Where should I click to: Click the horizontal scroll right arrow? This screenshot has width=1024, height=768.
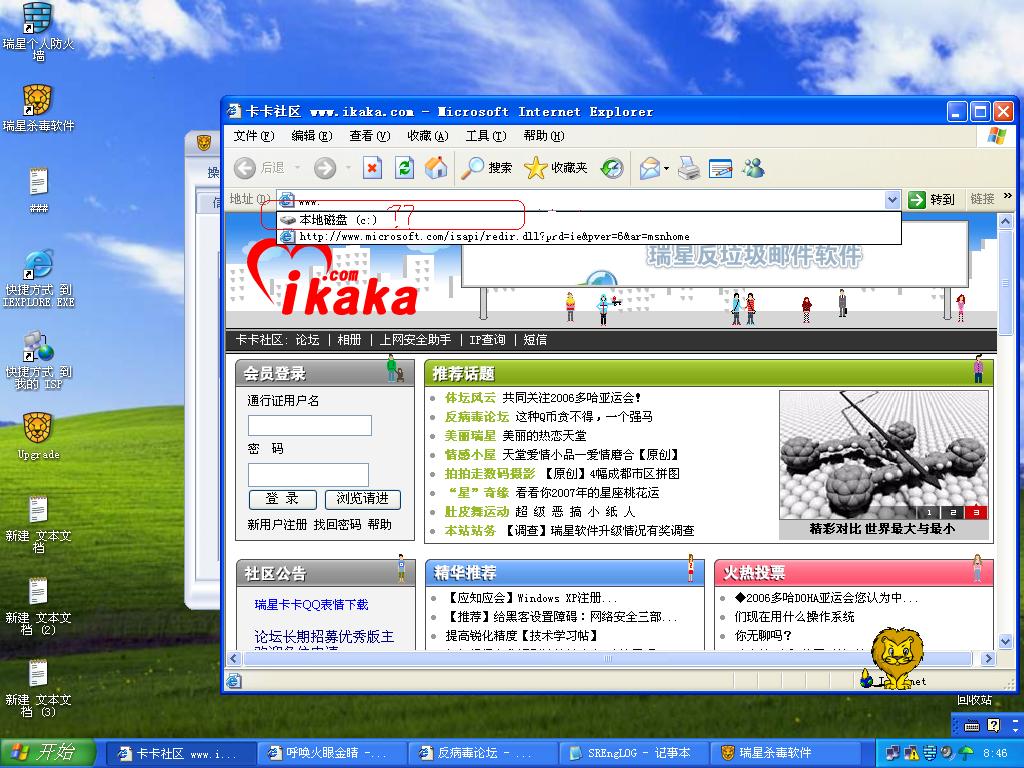pyautogui.click(x=988, y=659)
